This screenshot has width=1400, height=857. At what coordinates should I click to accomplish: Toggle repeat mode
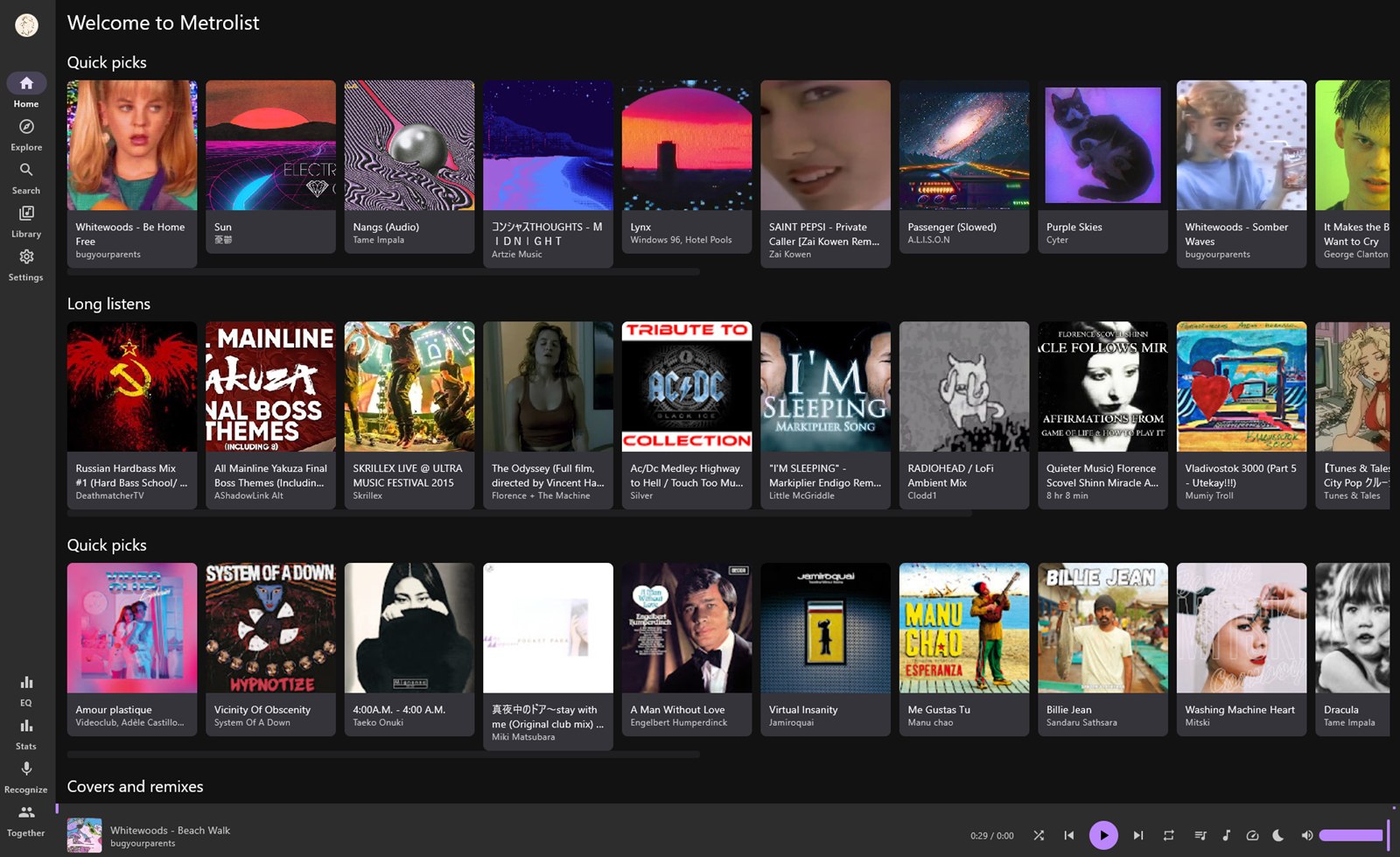coord(1168,835)
